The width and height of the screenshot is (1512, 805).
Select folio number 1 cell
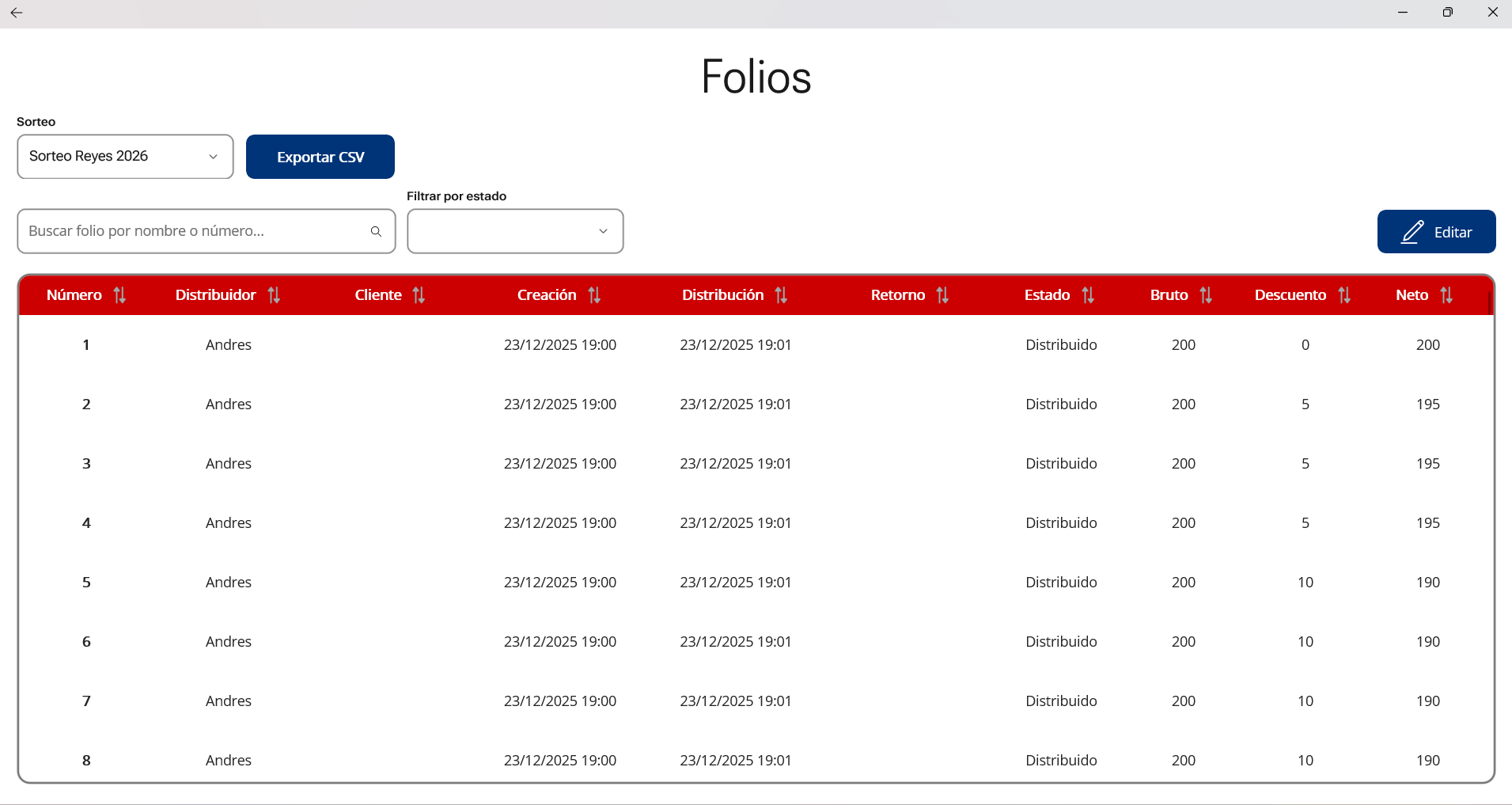(x=86, y=345)
